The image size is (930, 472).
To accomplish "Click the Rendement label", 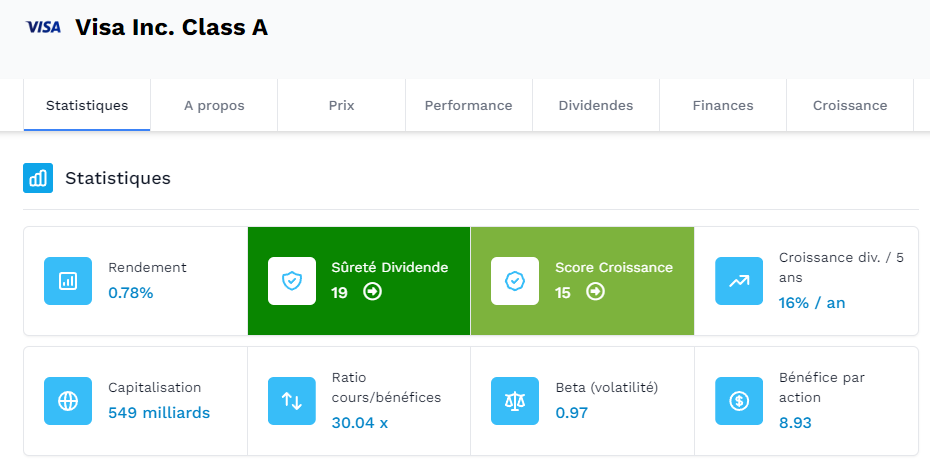I will [x=147, y=267].
